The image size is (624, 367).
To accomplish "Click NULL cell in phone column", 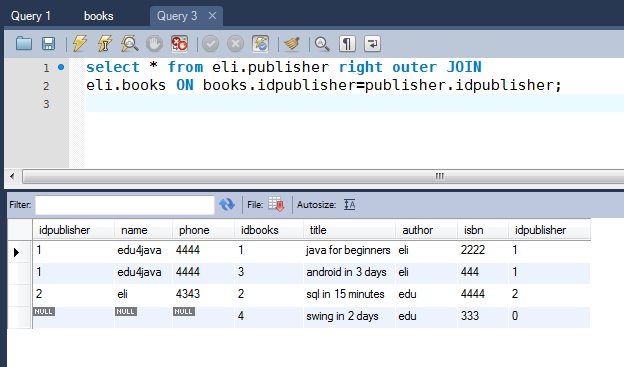I will coord(203,317).
